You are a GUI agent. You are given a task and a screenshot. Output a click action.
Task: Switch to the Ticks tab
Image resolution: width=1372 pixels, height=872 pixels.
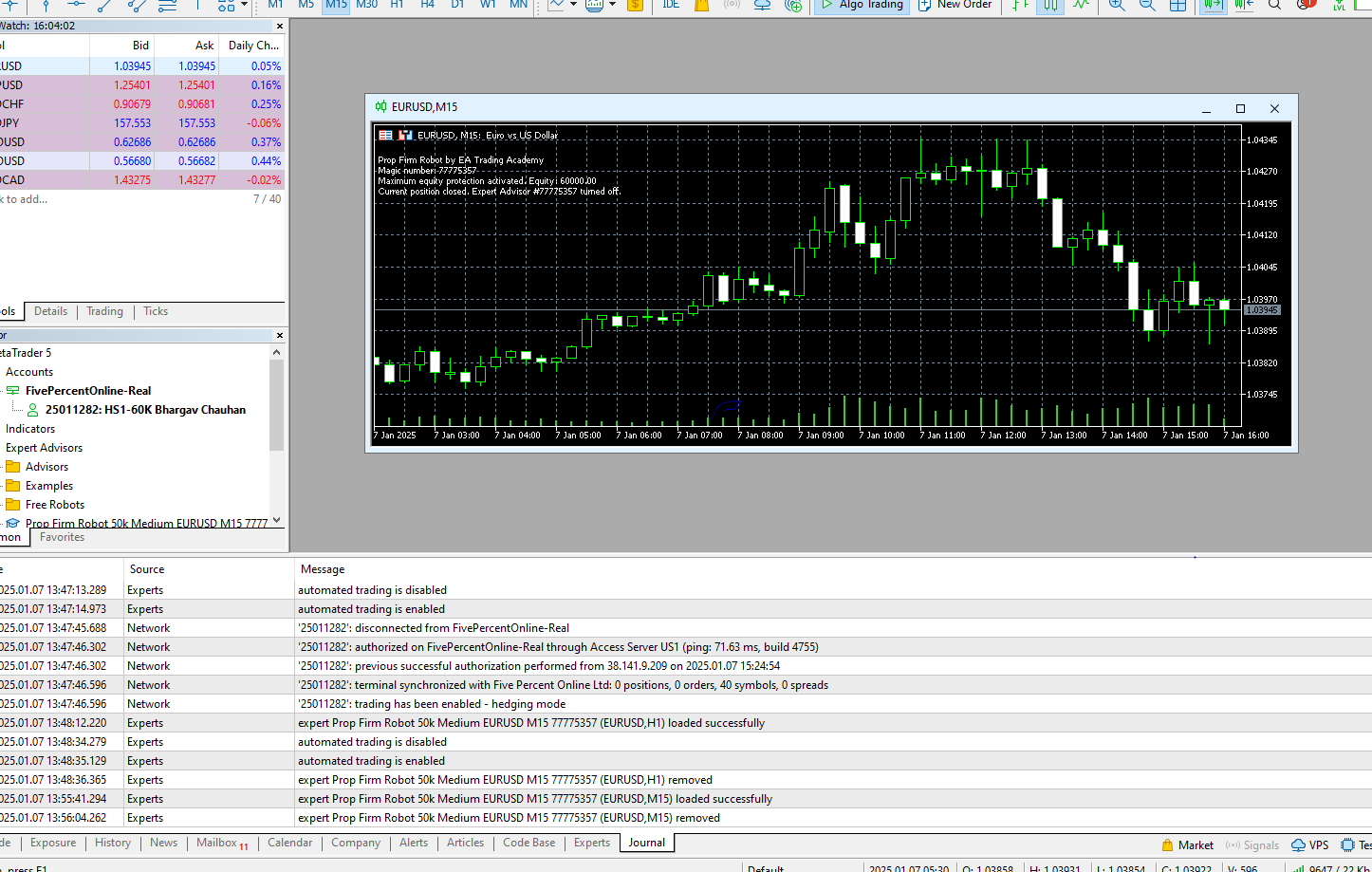coord(156,311)
